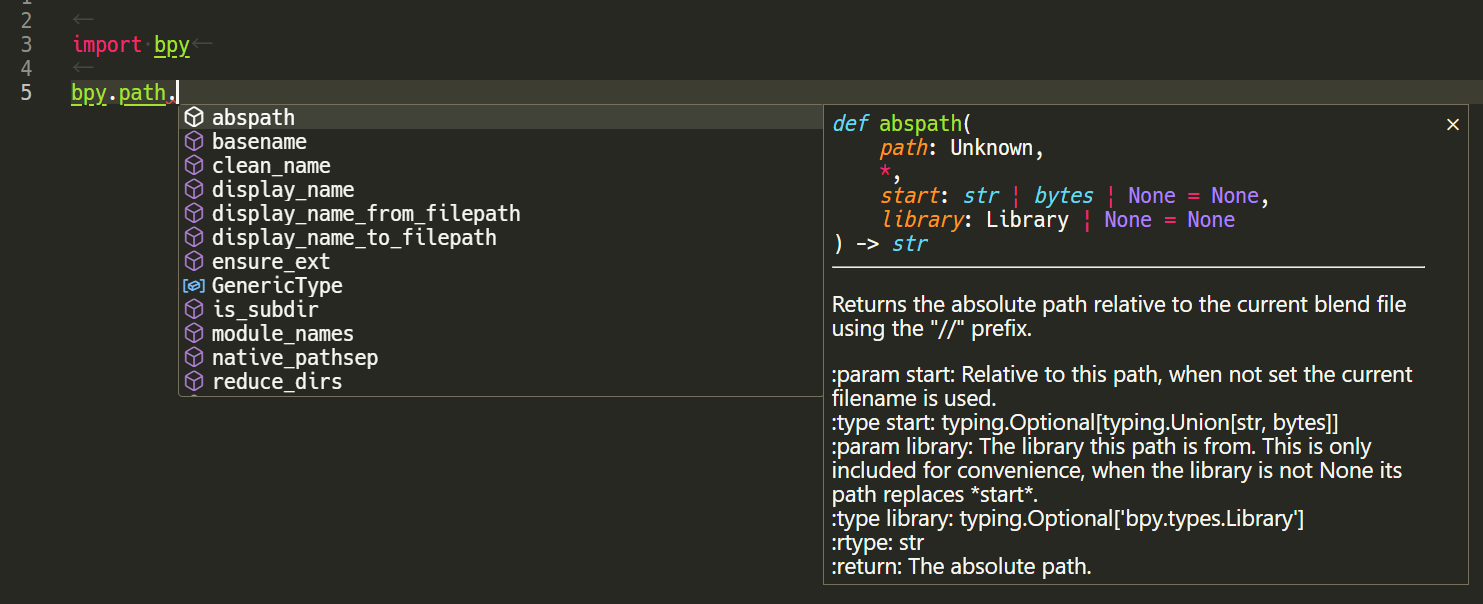1483x604 pixels.
Task: Click the icon next to ensure_ext
Action: click(x=194, y=261)
